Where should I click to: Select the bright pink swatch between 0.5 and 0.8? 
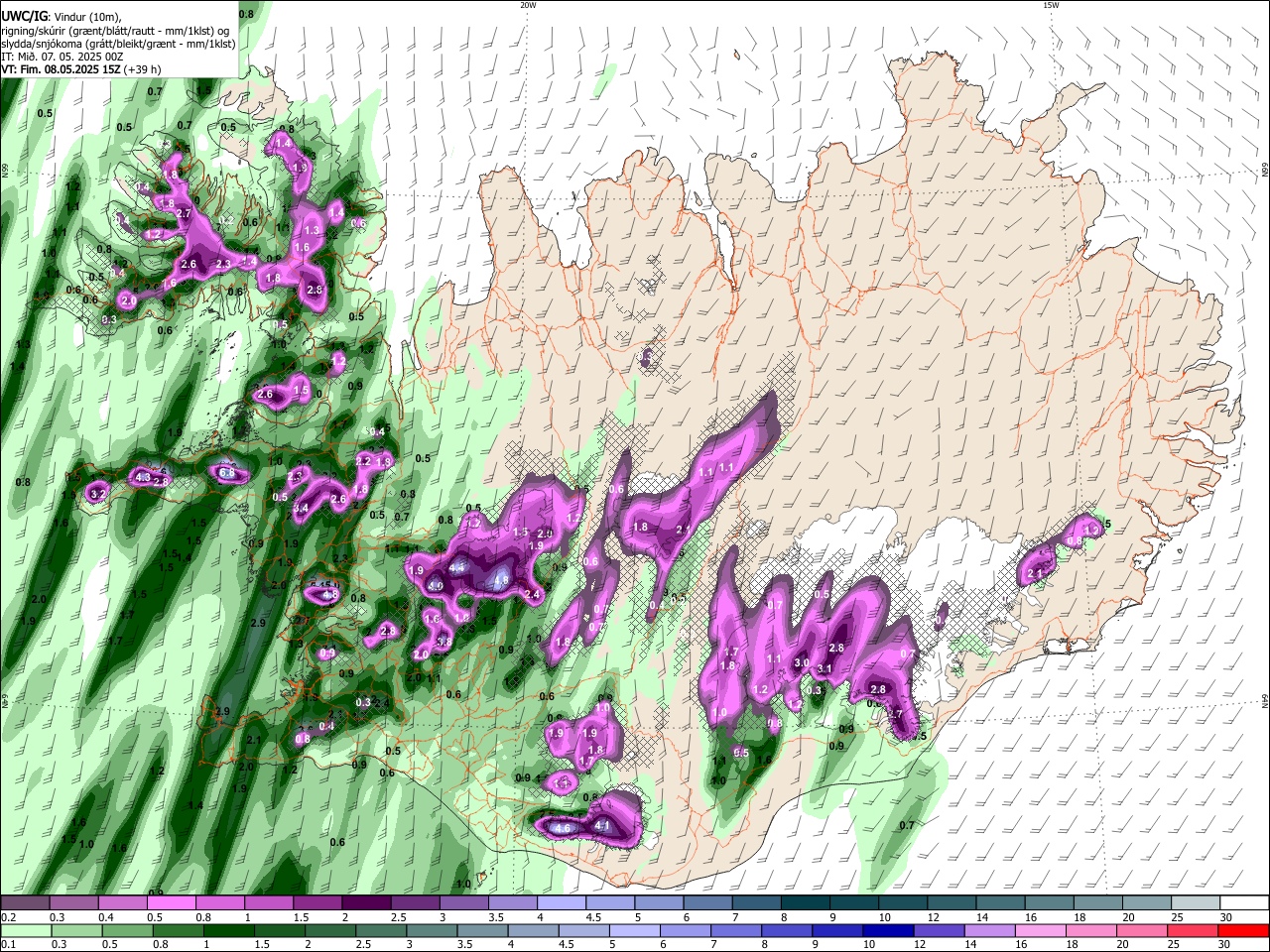pos(172,903)
